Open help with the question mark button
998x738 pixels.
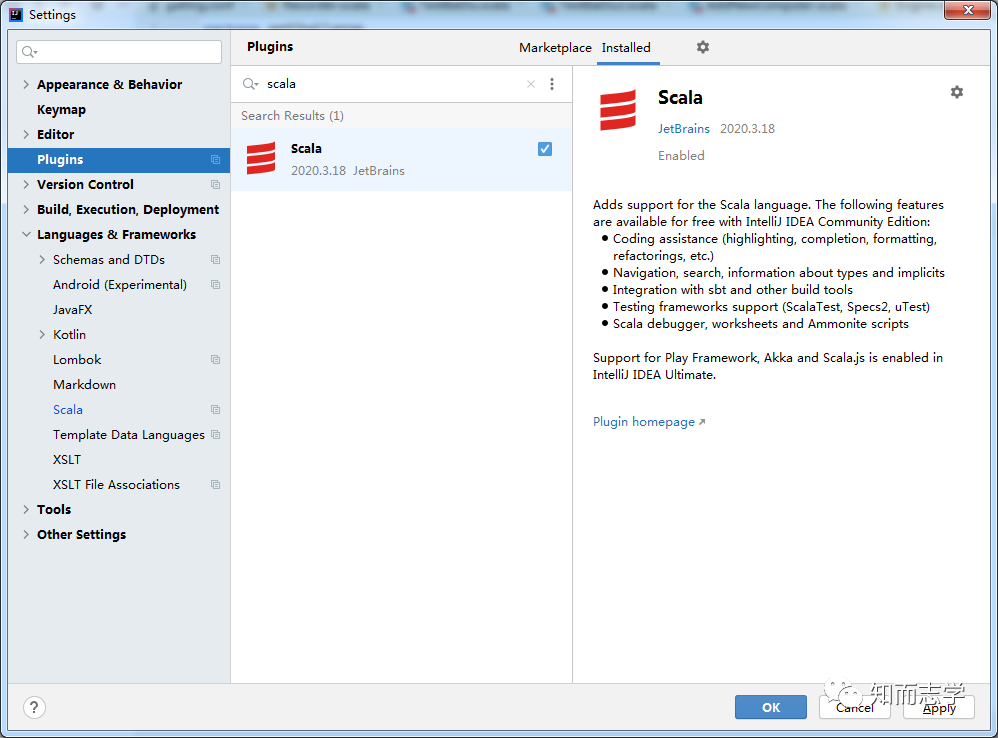(34, 707)
